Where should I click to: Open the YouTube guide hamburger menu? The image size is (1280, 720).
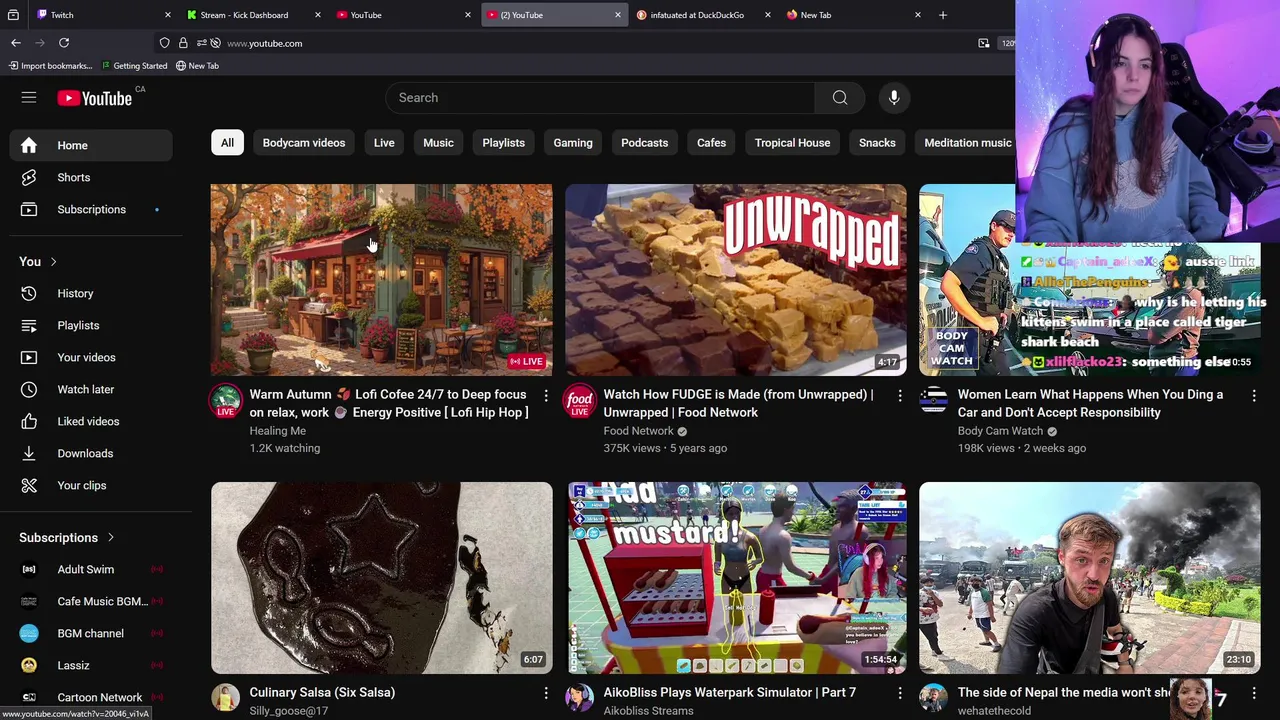[29, 97]
